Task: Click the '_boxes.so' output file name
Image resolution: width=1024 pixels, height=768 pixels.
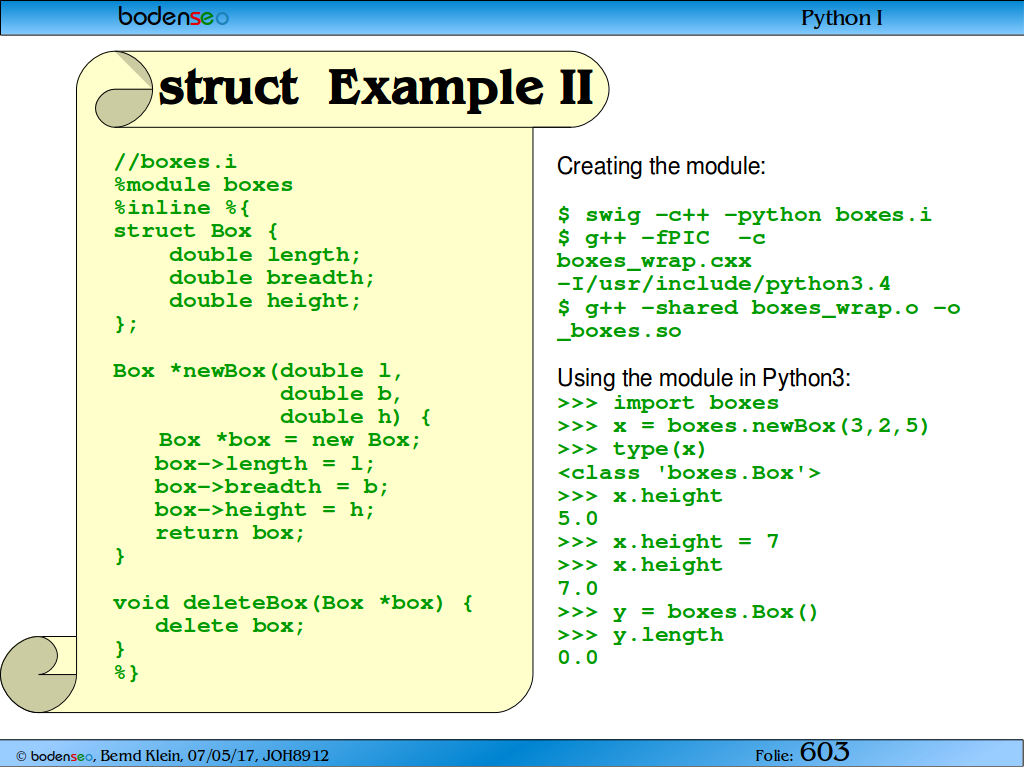Action: pos(619,330)
